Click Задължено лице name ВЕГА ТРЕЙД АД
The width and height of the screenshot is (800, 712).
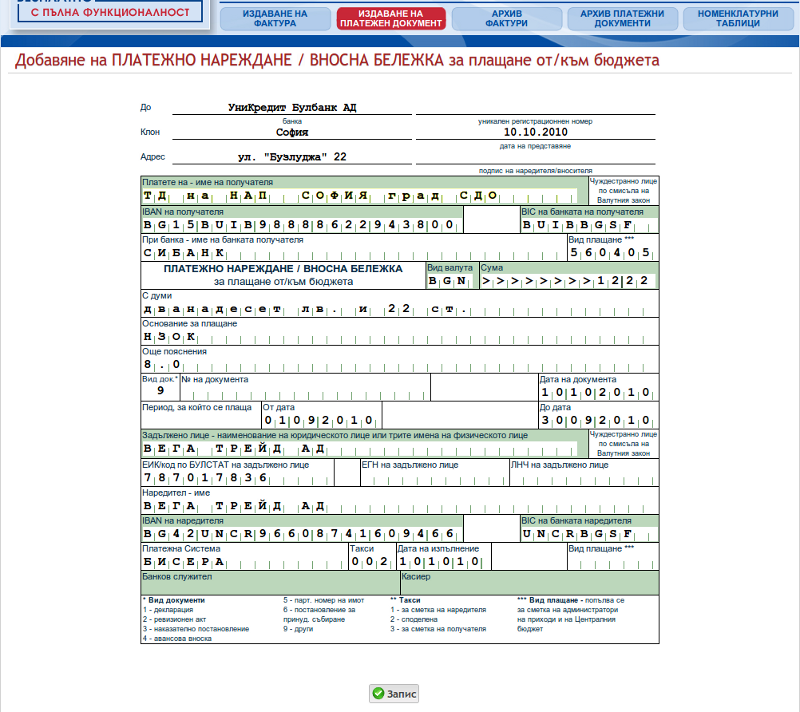click(x=360, y=449)
